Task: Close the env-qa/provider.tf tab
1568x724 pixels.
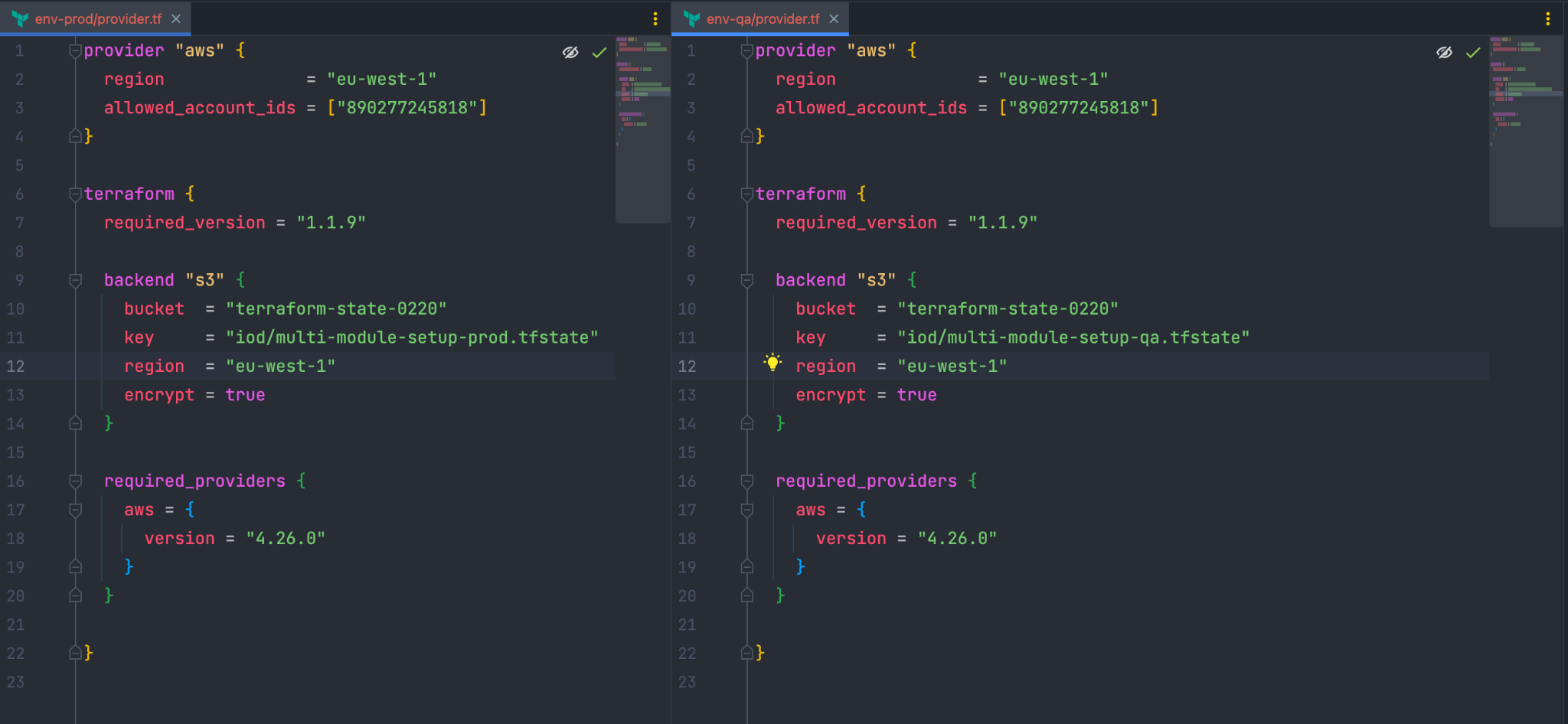Action: 834,19
